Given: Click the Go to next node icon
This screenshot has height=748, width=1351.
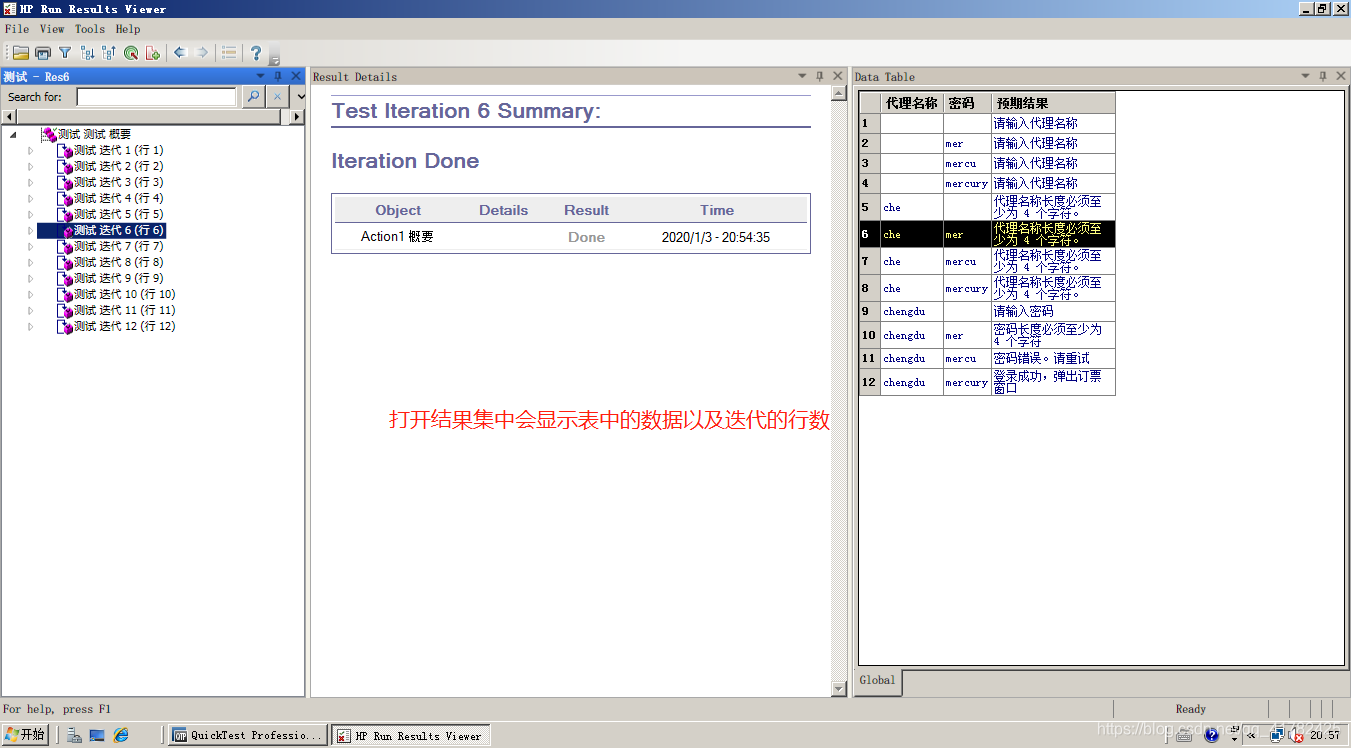Looking at the screenshot, I should tap(87, 53).
